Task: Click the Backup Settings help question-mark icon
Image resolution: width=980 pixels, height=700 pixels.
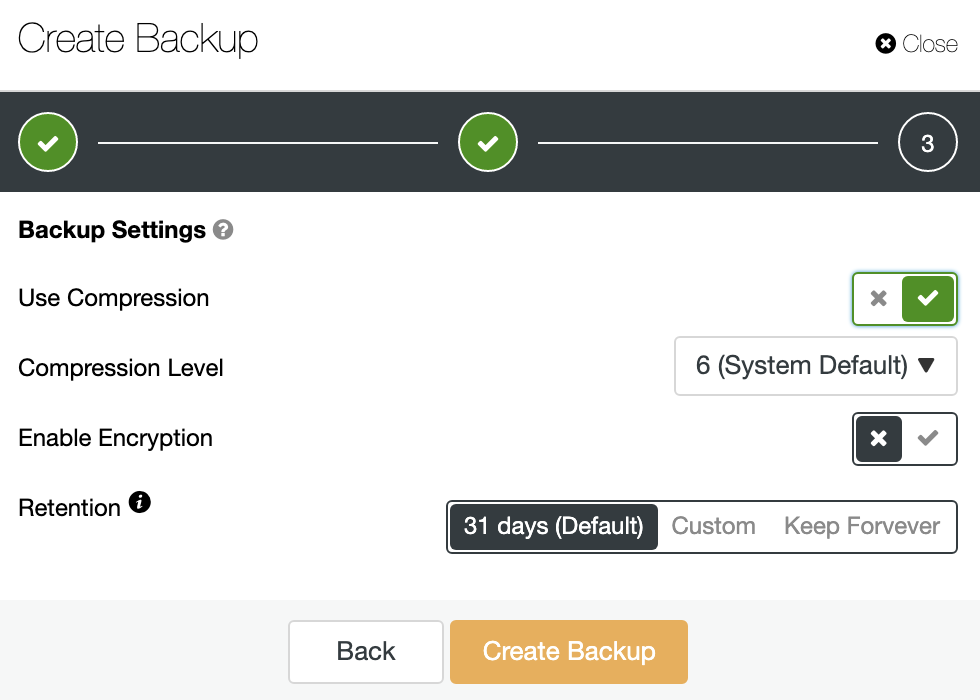Action: click(223, 230)
